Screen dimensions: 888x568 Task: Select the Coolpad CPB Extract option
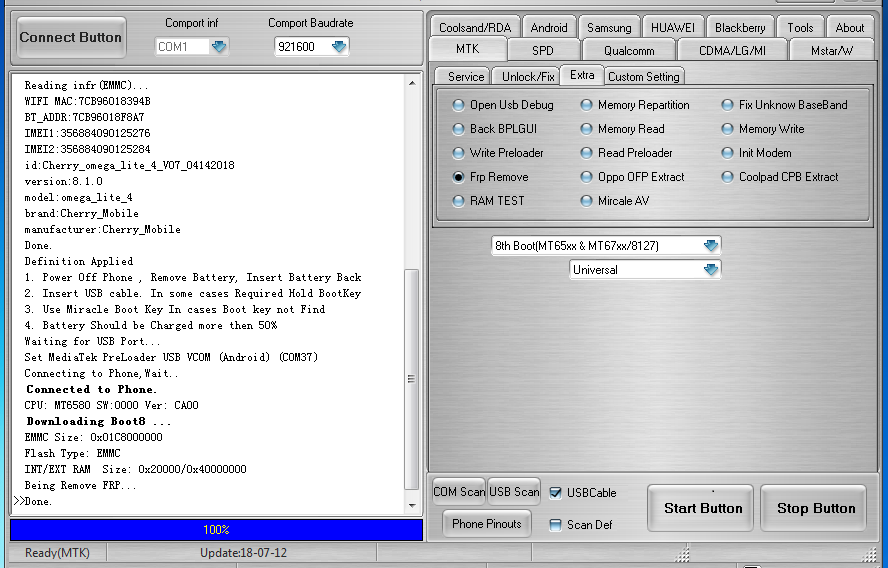pos(780,177)
